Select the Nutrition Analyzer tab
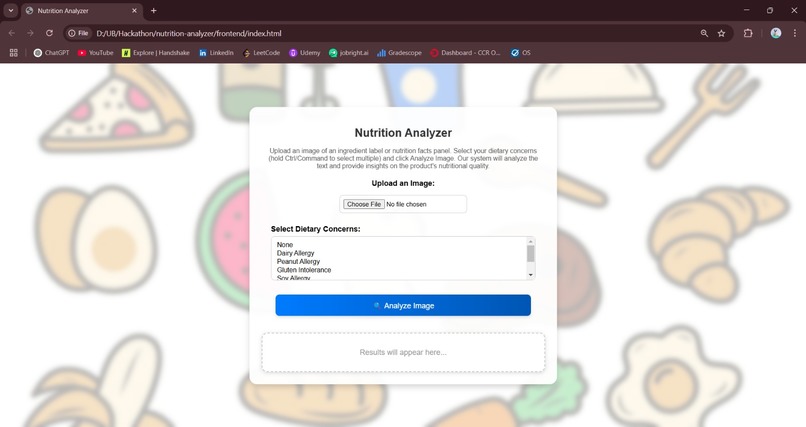 [82, 11]
